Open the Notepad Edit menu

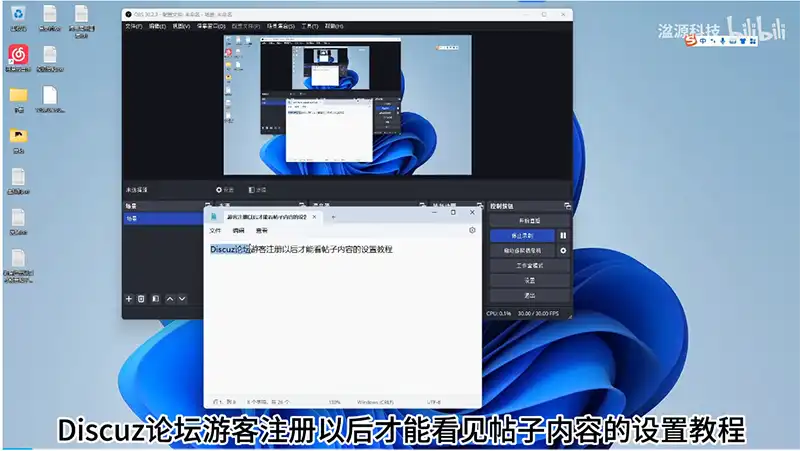238,230
